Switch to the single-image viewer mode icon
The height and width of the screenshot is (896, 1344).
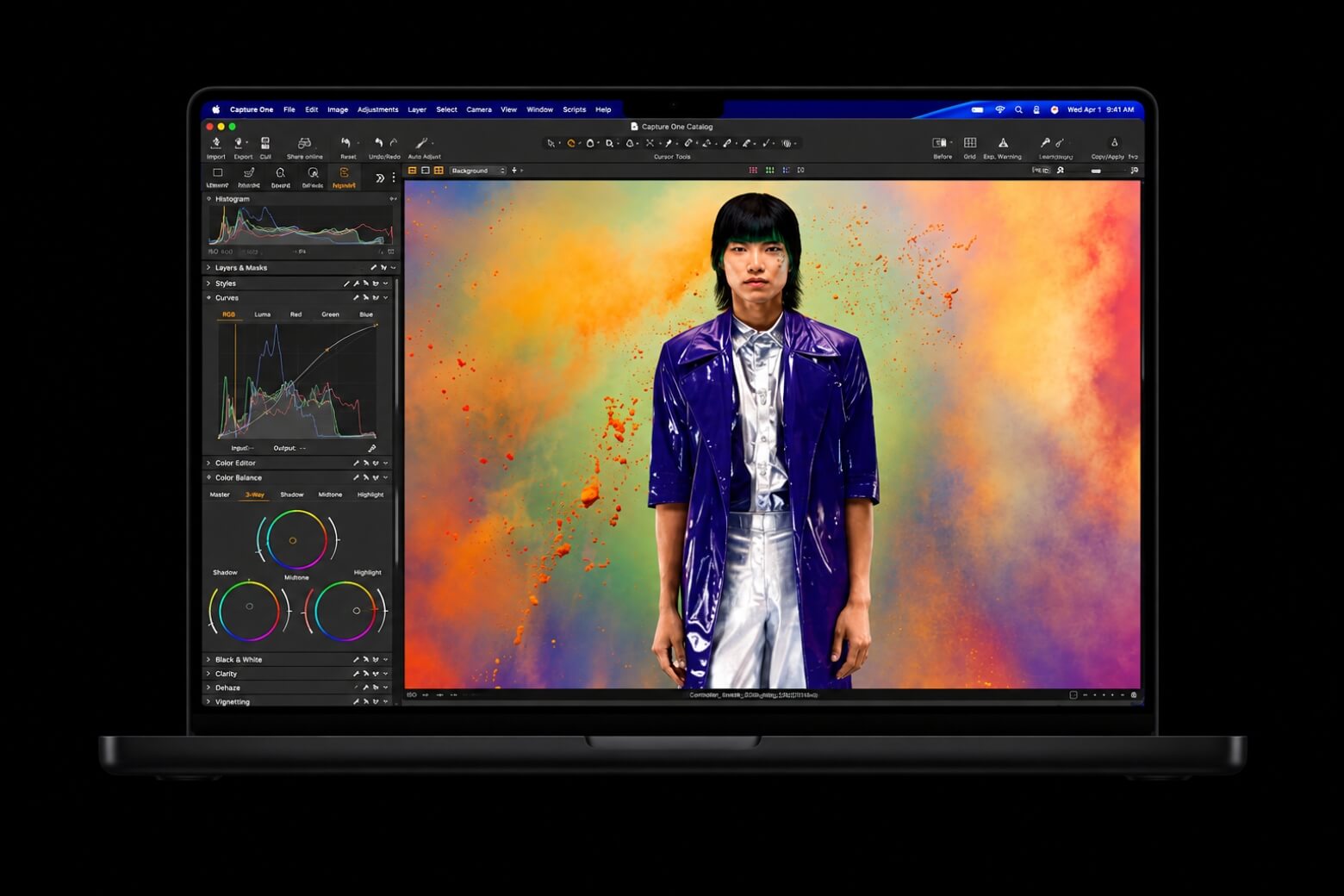[x=425, y=171]
